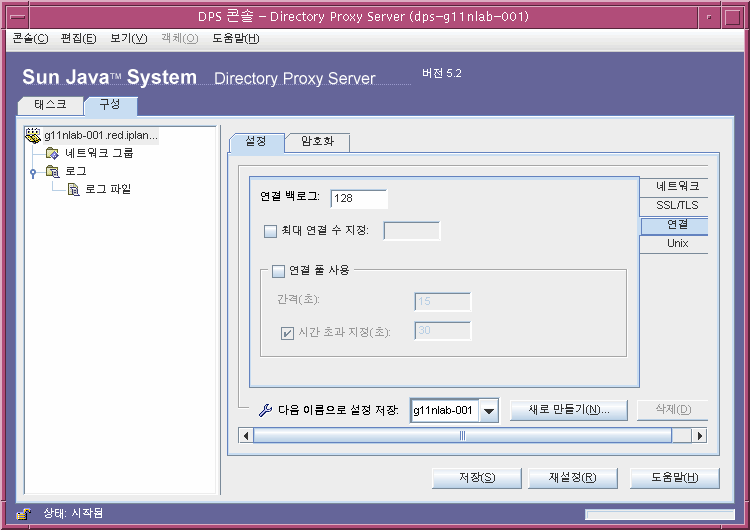Click the maximize button in title bar

pos(732,17)
